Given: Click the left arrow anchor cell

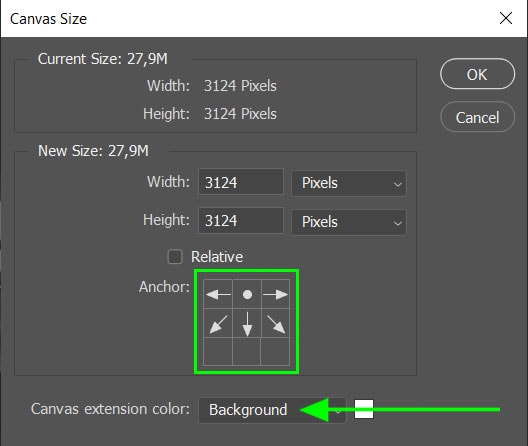Looking at the screenshot, I should pyautogui.click(x=218, y=294).
